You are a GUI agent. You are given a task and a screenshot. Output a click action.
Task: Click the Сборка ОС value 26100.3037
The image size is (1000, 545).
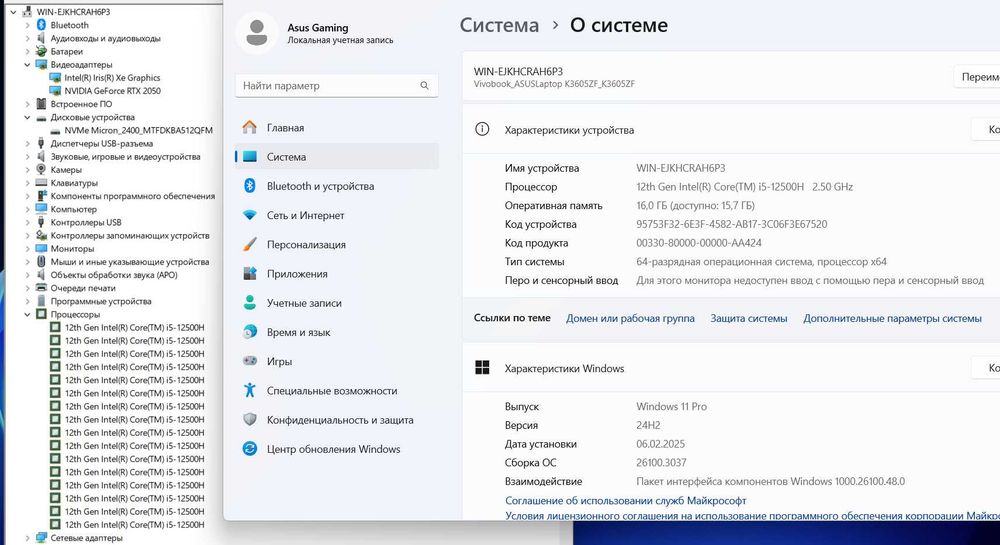coord(661,463)
